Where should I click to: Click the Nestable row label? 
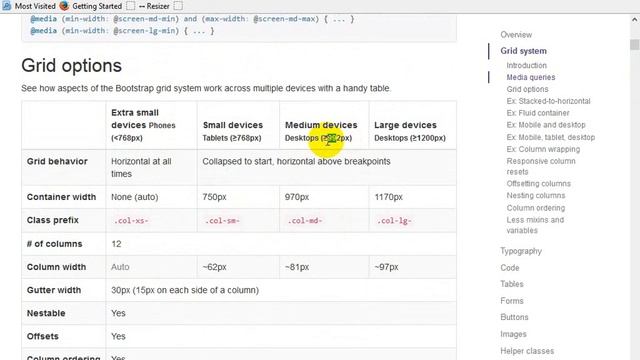[x=46, y=313]
